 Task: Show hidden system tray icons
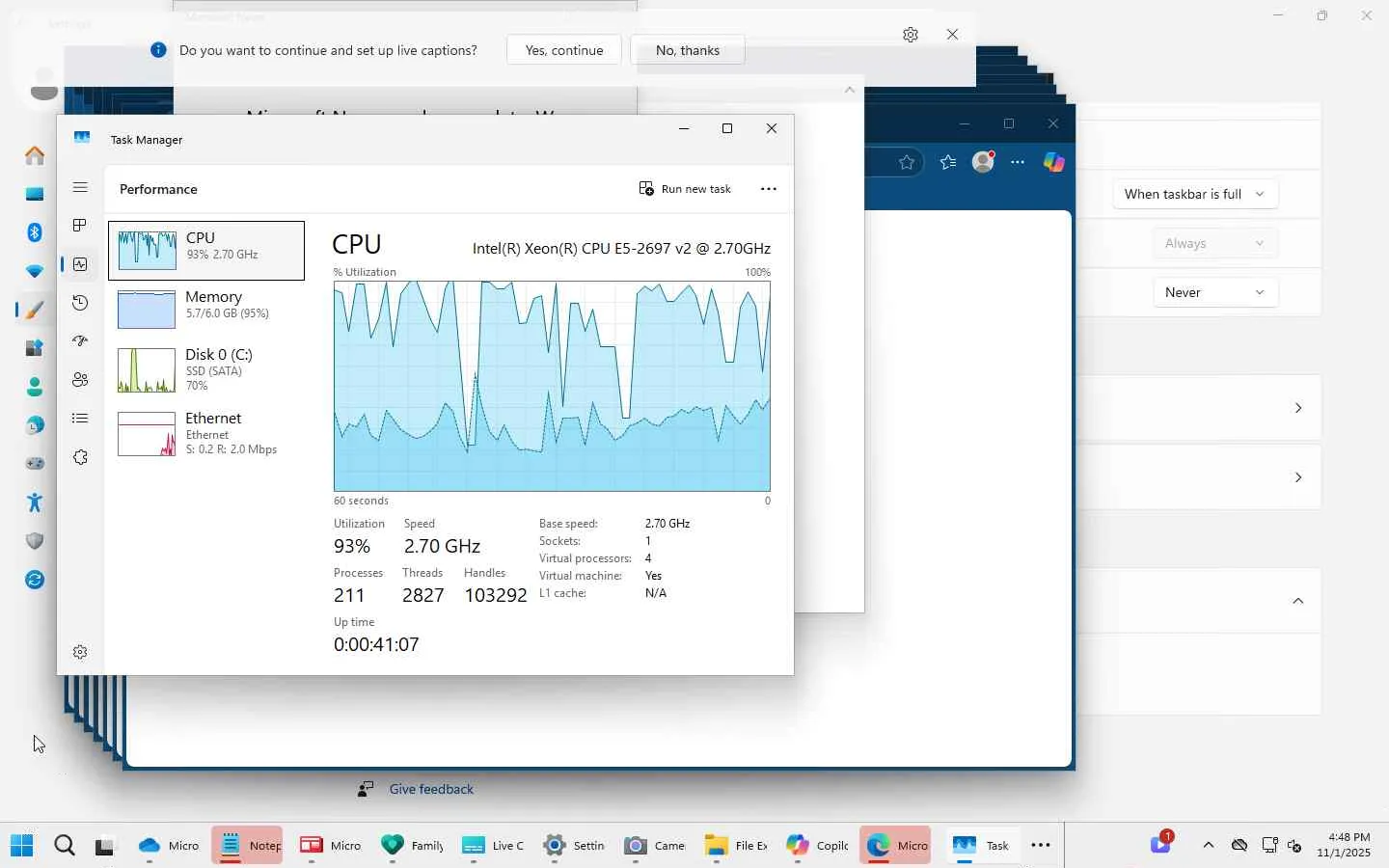(1208, 846)
